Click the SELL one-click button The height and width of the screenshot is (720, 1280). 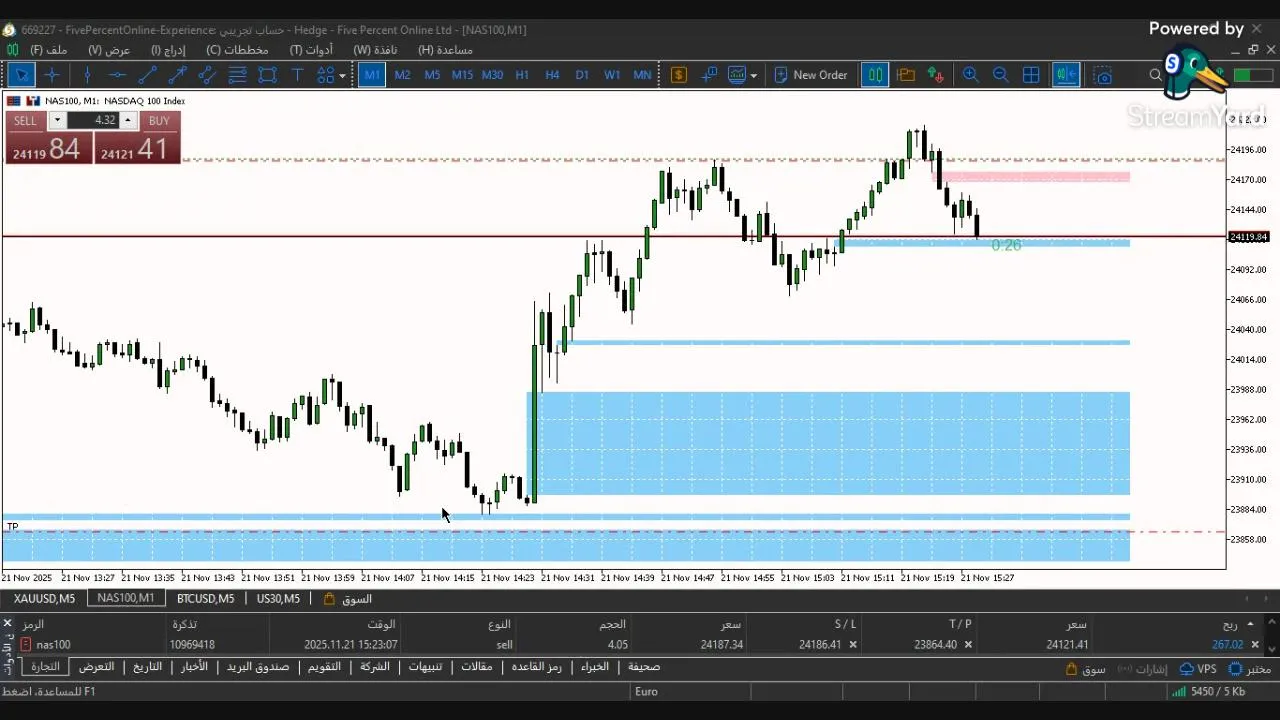(x=25, y=120)
